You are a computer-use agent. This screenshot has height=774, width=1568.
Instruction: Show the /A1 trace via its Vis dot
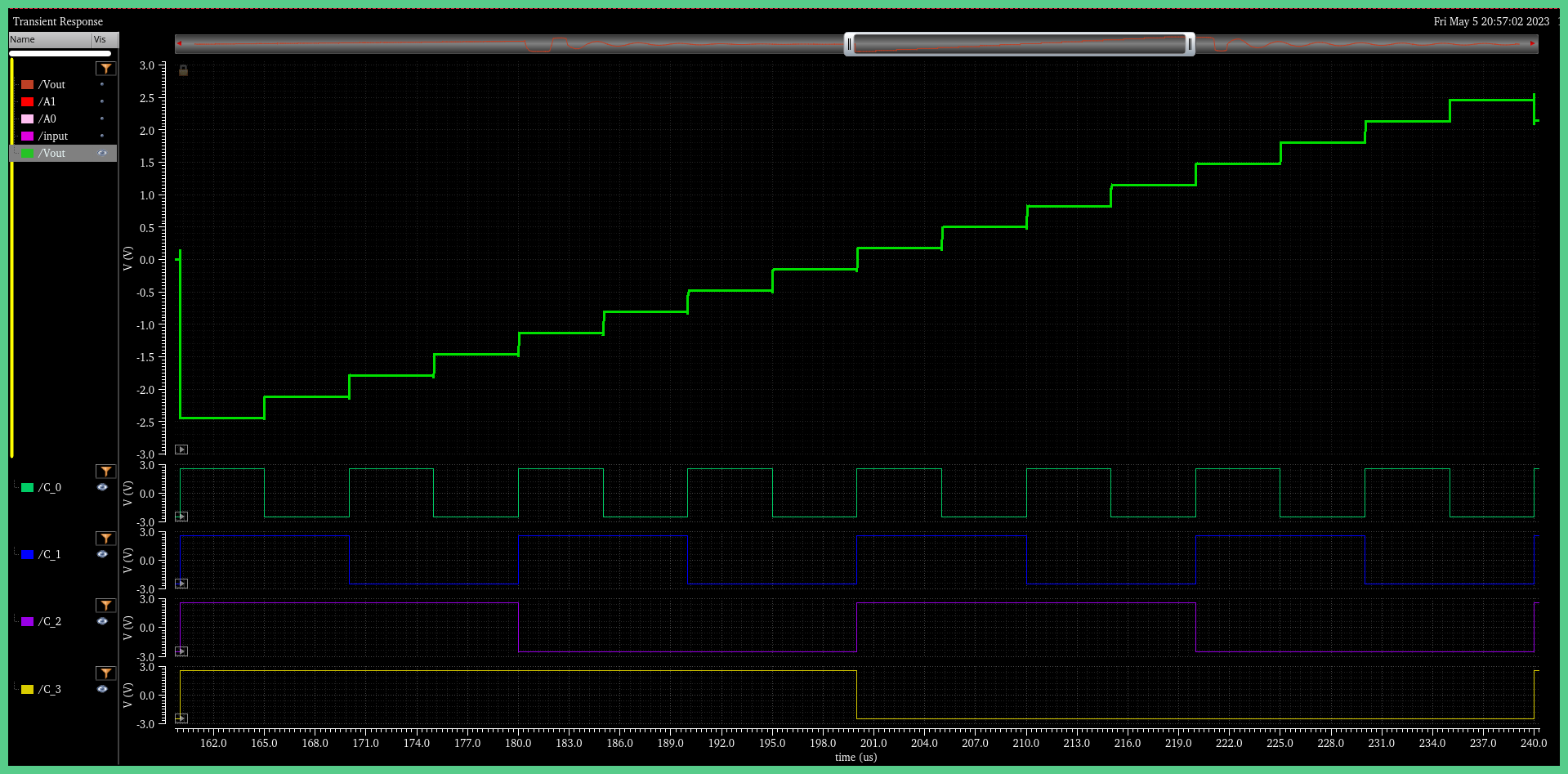coord(102,101)
